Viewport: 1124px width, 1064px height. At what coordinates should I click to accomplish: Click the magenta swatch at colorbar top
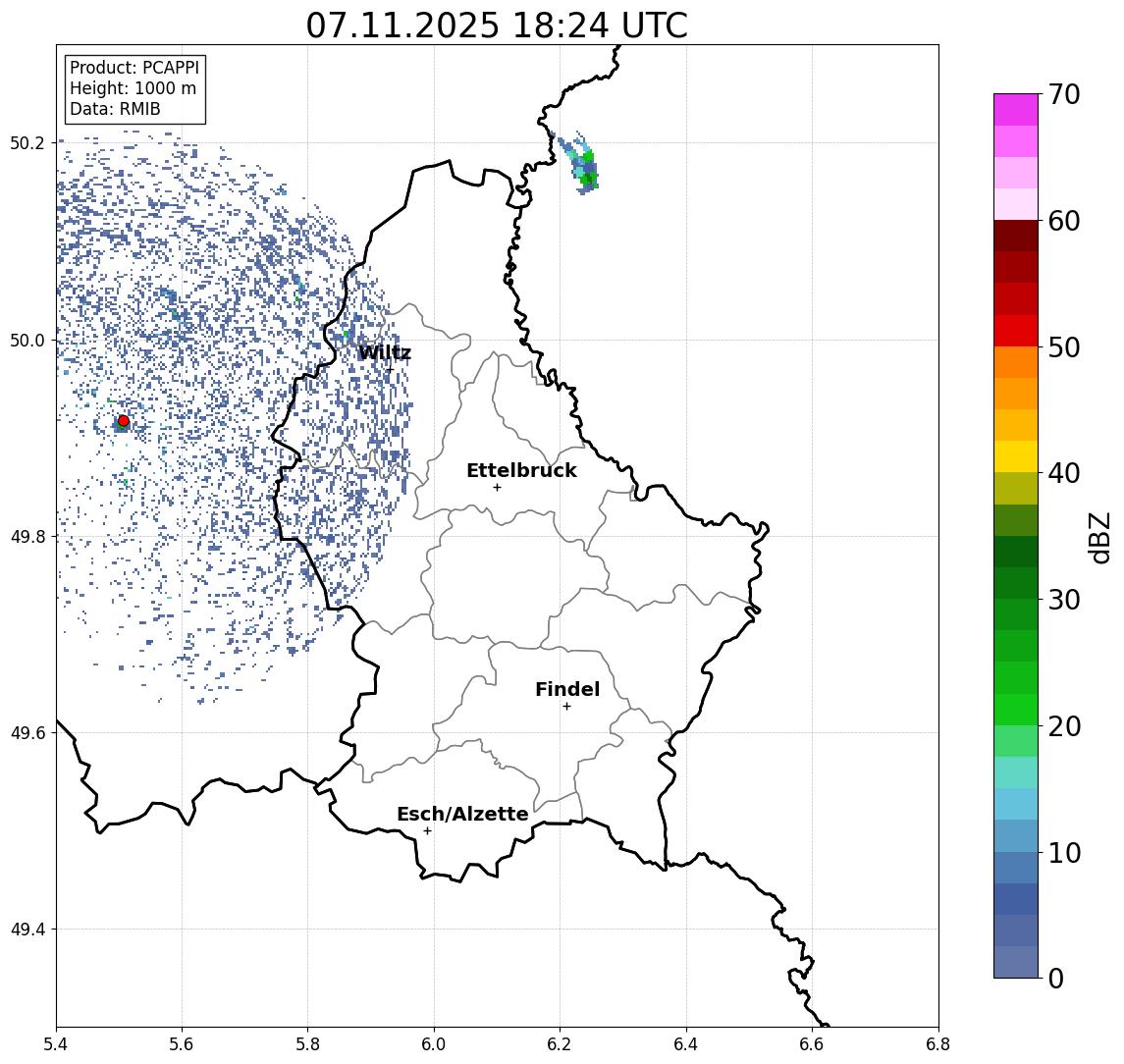tap(1016, 110)
